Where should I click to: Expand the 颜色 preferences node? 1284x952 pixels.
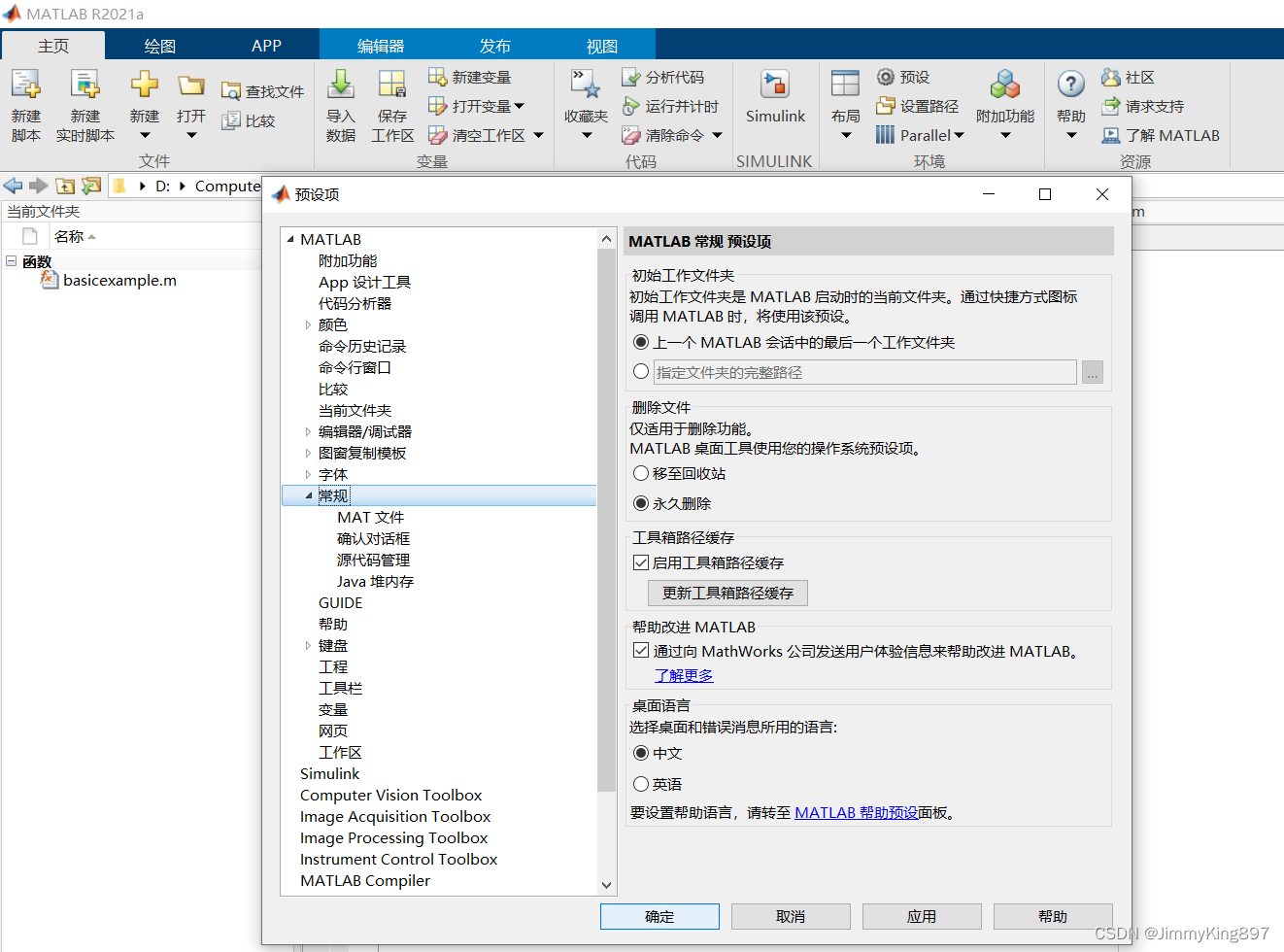[x=308, y=324]
